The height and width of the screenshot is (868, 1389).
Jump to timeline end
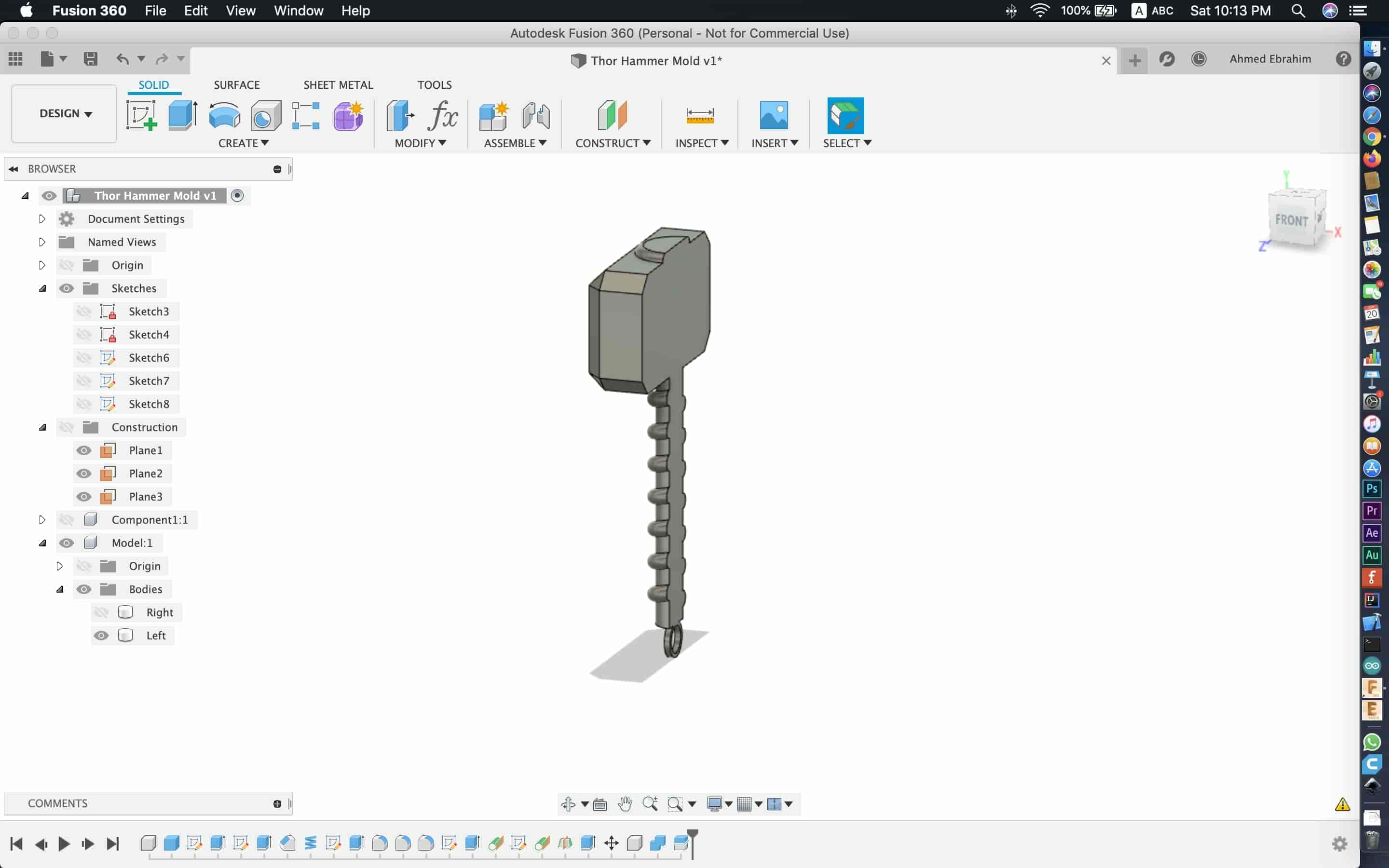click(x=113, y=843)
